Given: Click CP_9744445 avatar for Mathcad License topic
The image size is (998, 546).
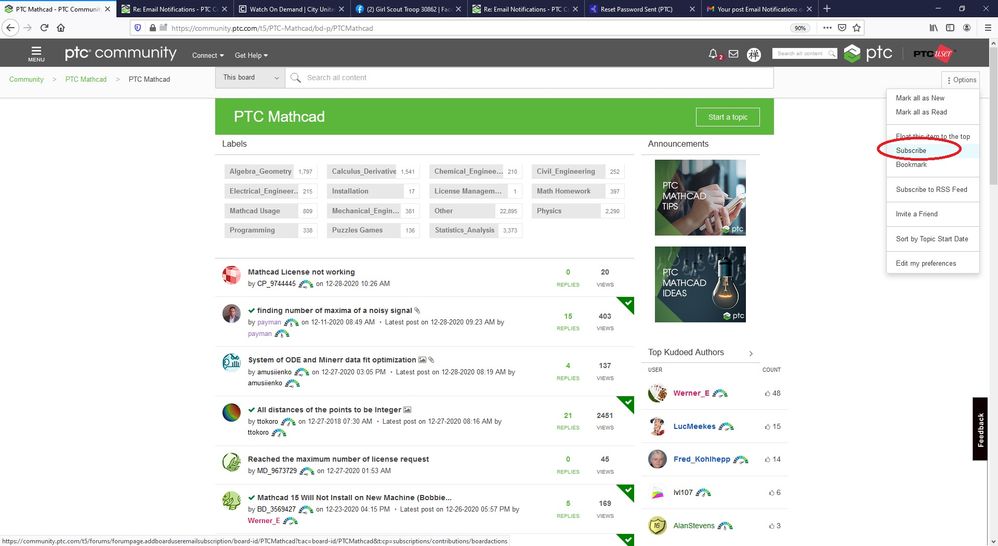Looking at the screenshot, I should pos(231,276).
